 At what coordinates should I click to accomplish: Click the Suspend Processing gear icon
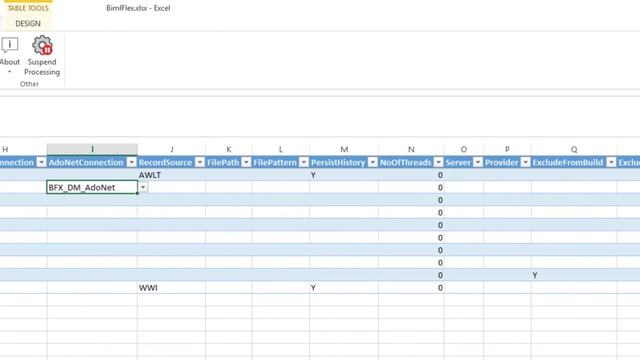point(42,45)
